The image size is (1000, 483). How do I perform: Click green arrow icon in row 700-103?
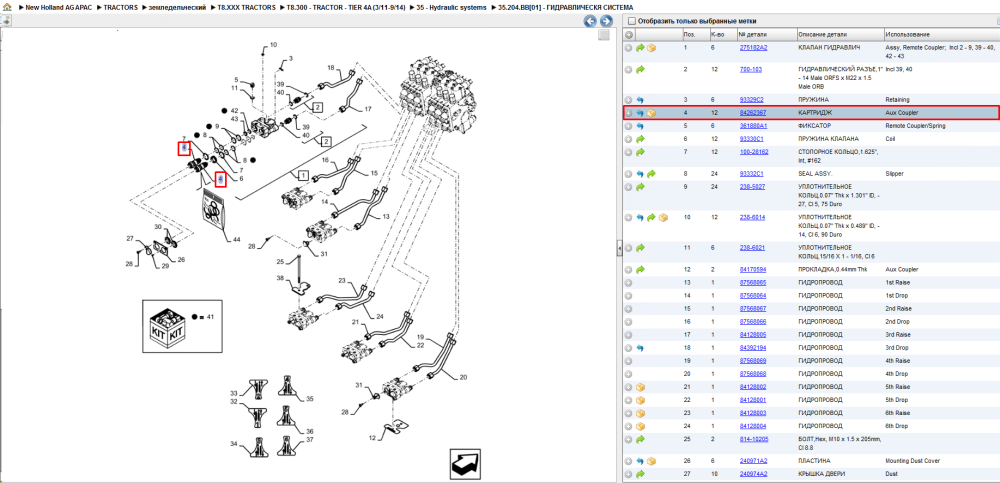(640, 69)
